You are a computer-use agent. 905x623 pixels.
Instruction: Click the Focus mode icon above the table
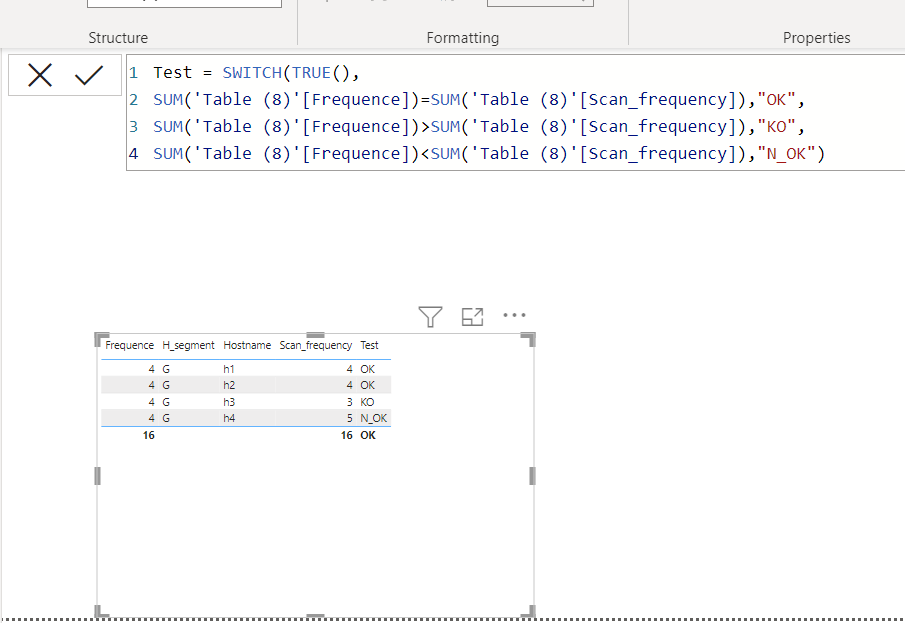pyautogui.click(x=472, y=316)
